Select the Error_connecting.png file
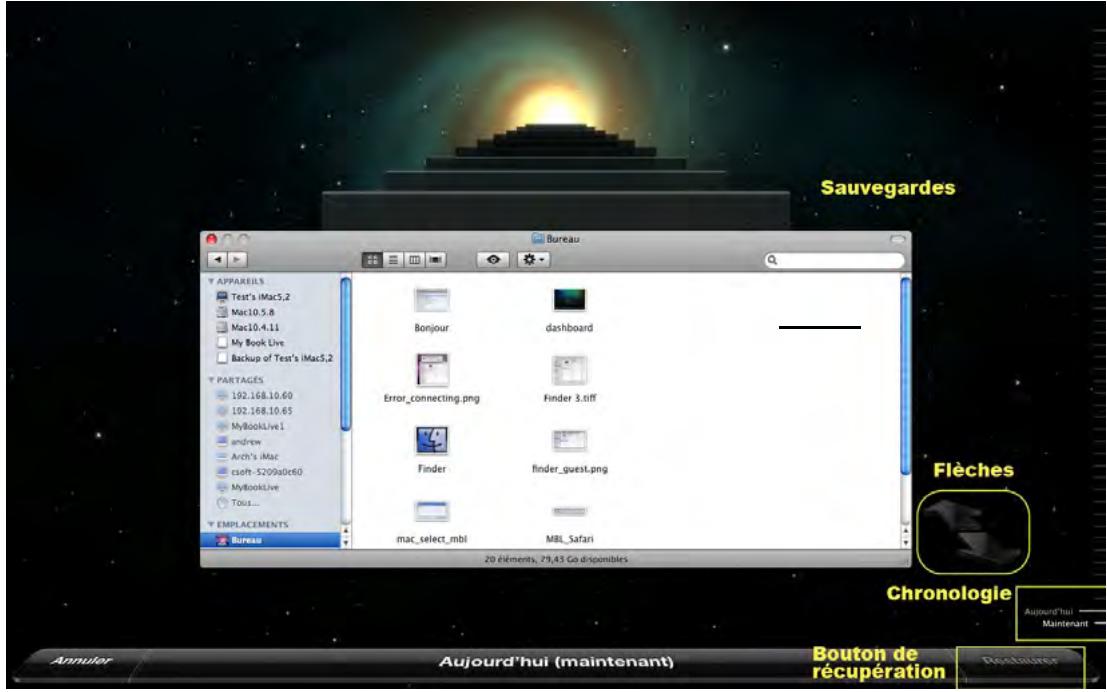The height and width of the screenshot is (692, 1107). click(431, 370)
